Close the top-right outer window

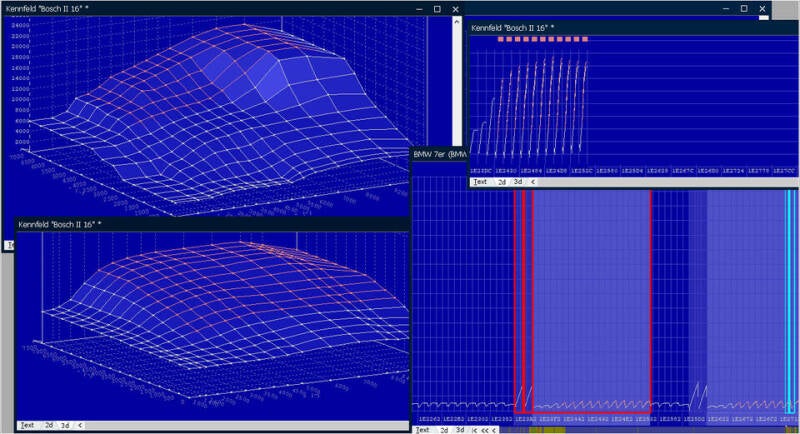click(762, 9)
